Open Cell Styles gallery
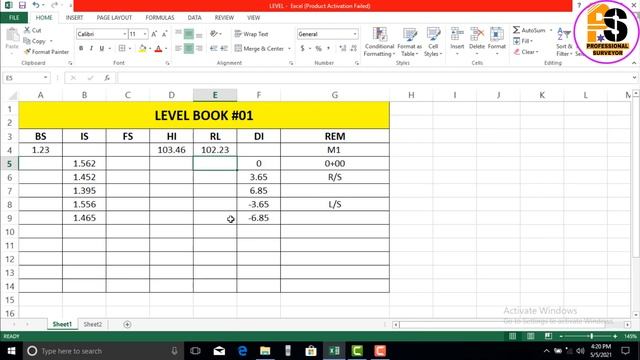640x360 pixels. coord(433,42)
